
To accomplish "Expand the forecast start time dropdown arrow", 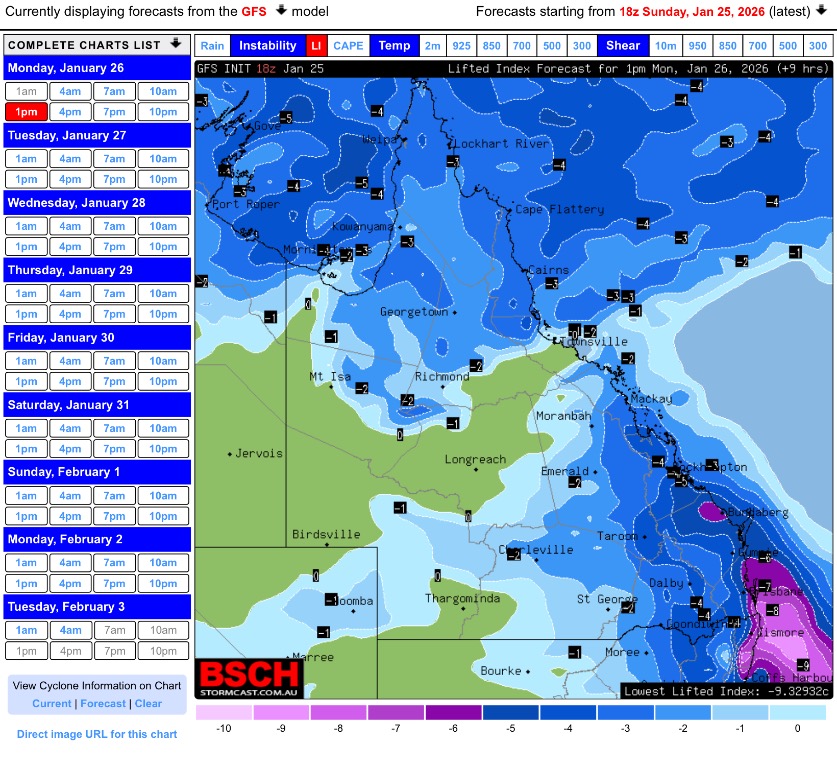I will (x=822, y=11).
